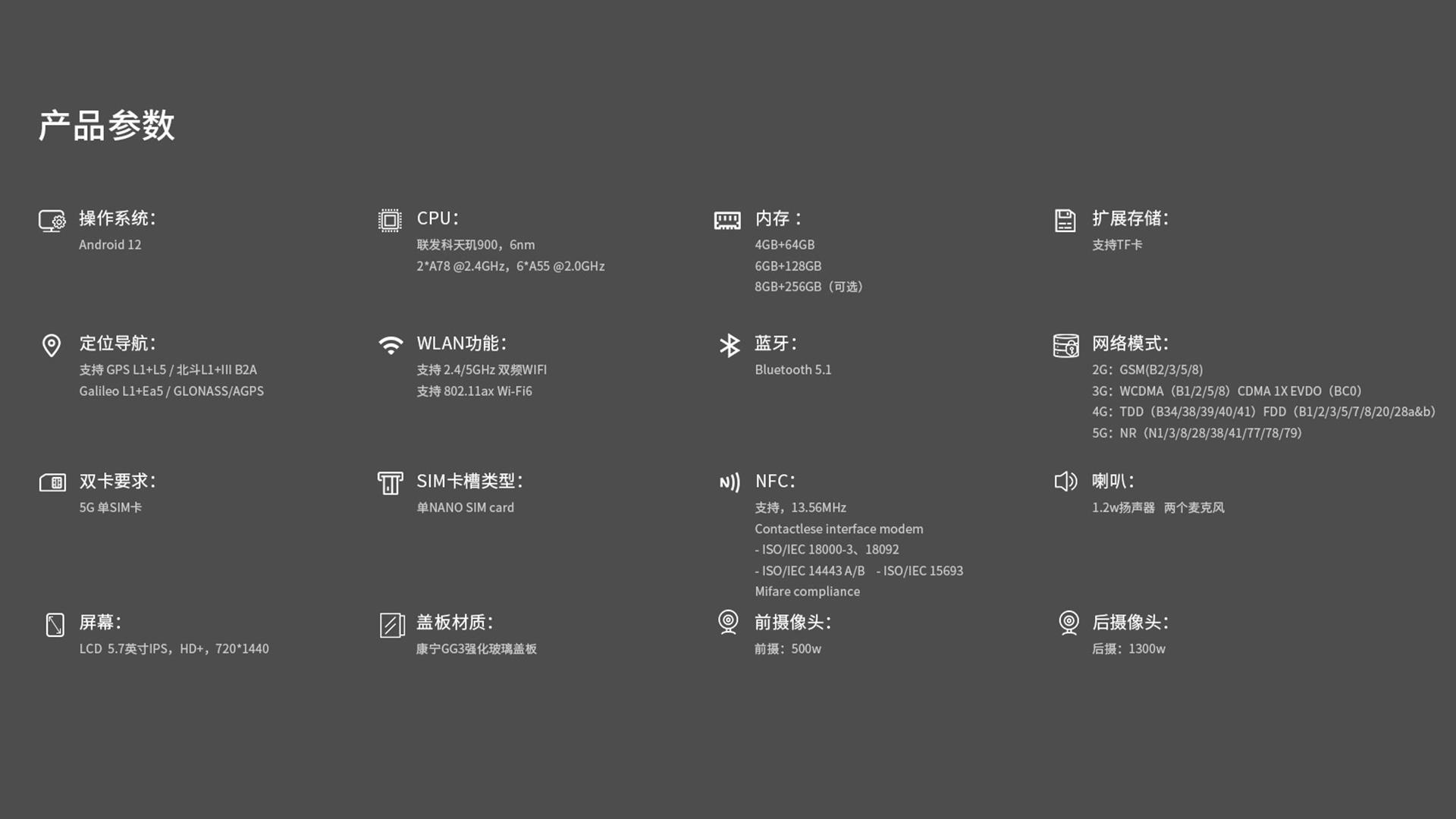Click the Android 12 text
Screen dimensions: 1456x819
(x=110, y=245)
